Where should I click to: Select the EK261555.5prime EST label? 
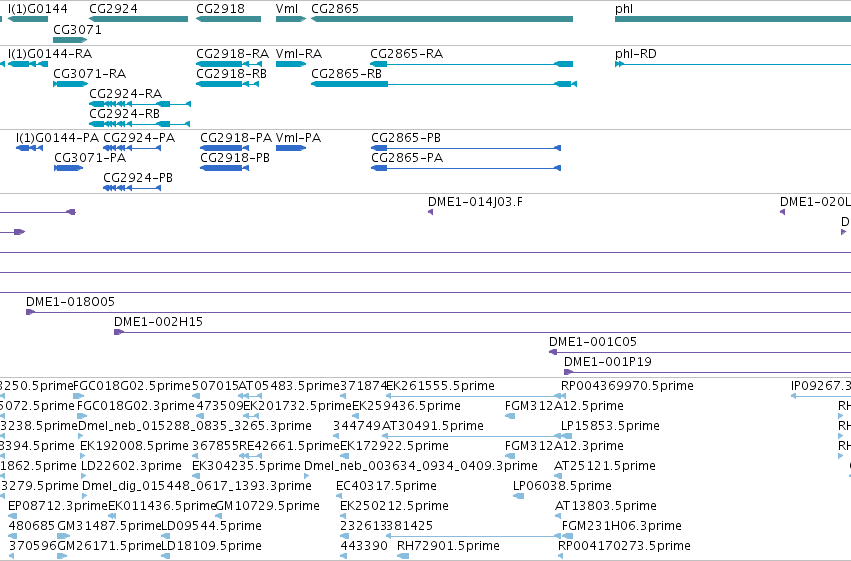(x=441, y=386)
